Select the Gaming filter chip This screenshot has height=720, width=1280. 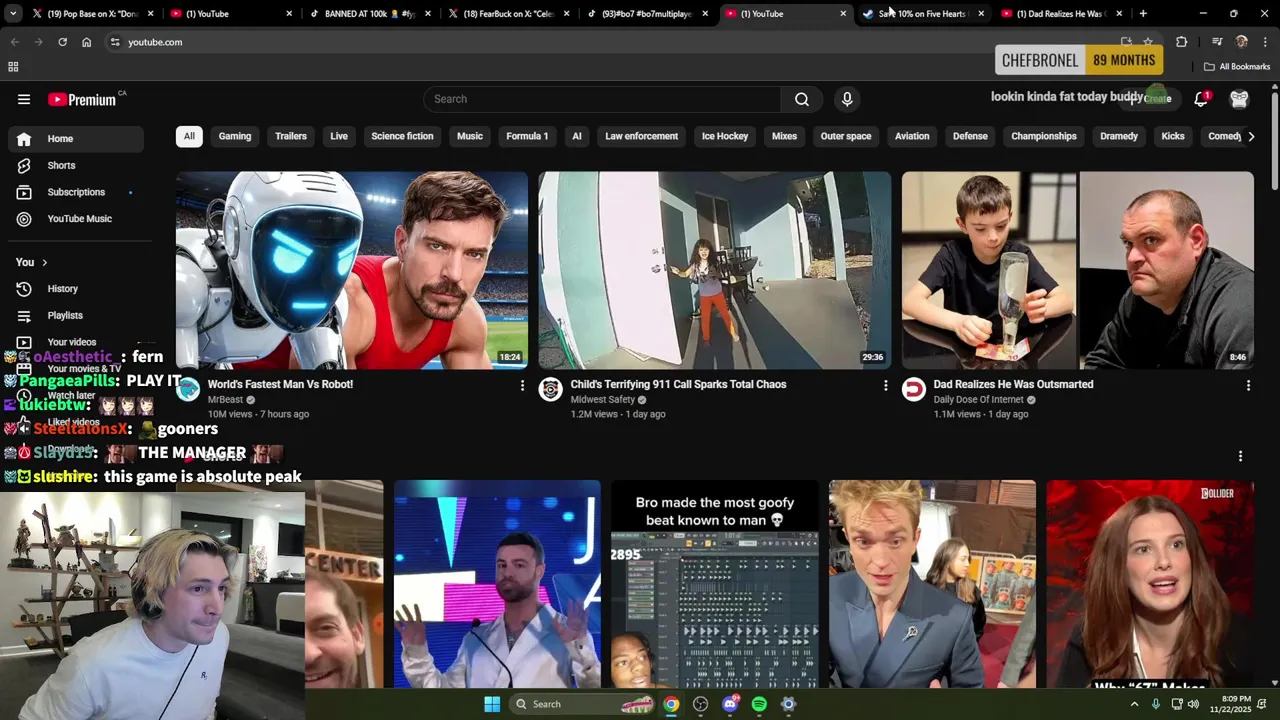click(x=235, y=136)
